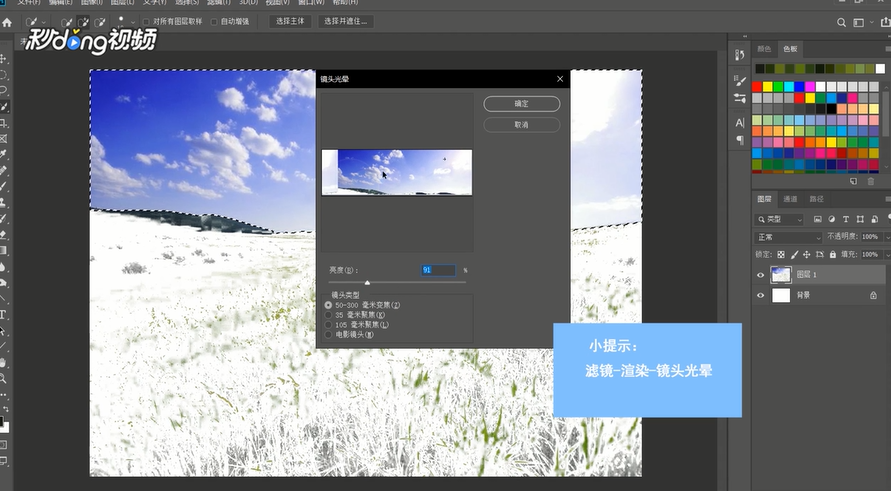
Task: Click 选择主体 button
Action: pyautogui.click(x=290, y=22)
